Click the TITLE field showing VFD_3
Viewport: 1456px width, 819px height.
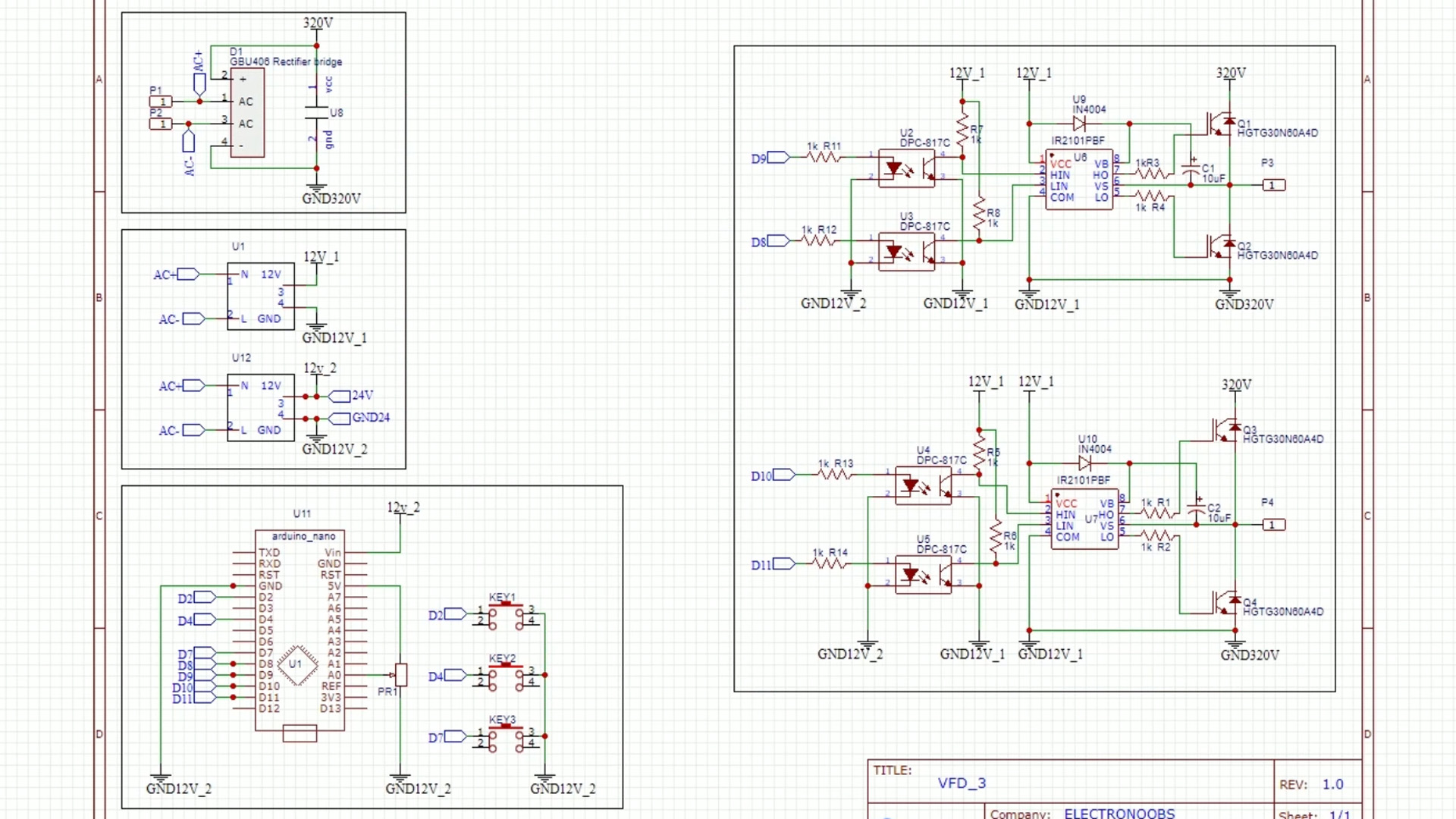962,783
